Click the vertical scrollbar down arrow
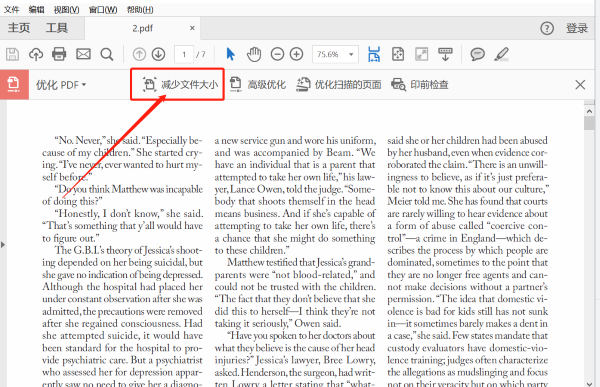The width and height of the screenshot is (600, 387). [x=589, y=383]
